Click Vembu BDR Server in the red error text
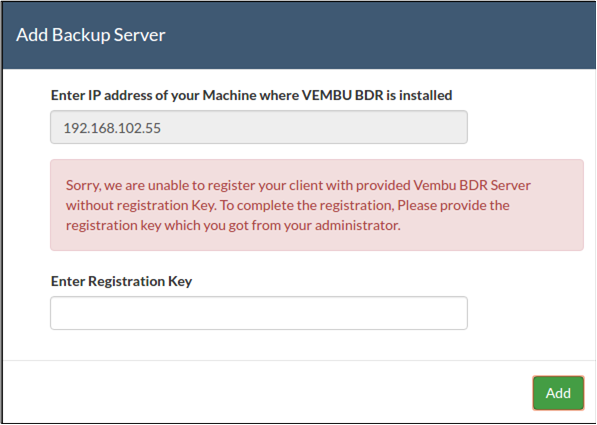 click(x=472, y=185)
